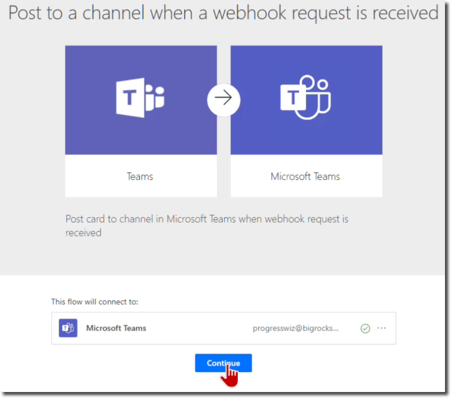This screenshot has width=451, height=398.
Task: Click the template title heading
Action: tap(223, 13)
